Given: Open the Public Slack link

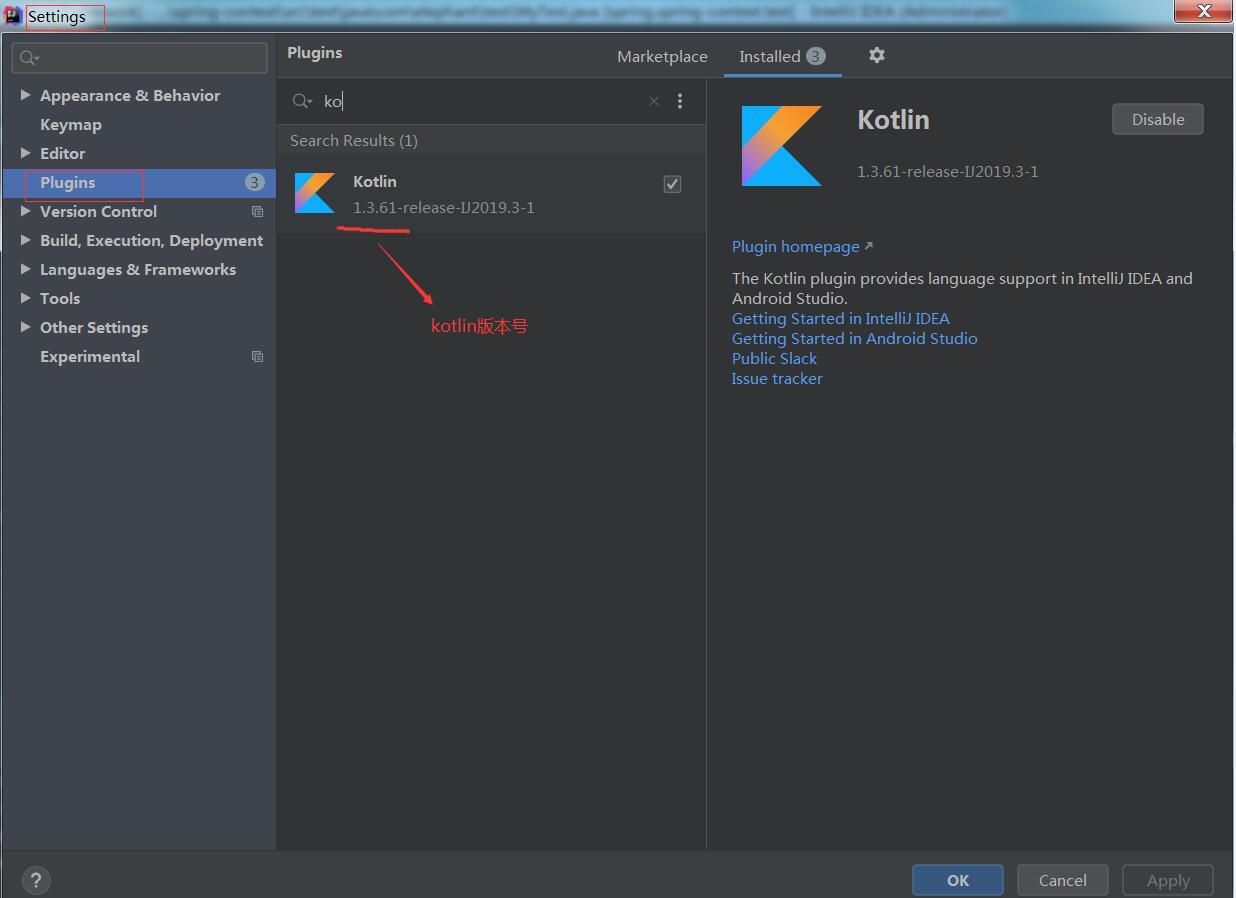Looking at the screenshot, I should coord(774,359).
